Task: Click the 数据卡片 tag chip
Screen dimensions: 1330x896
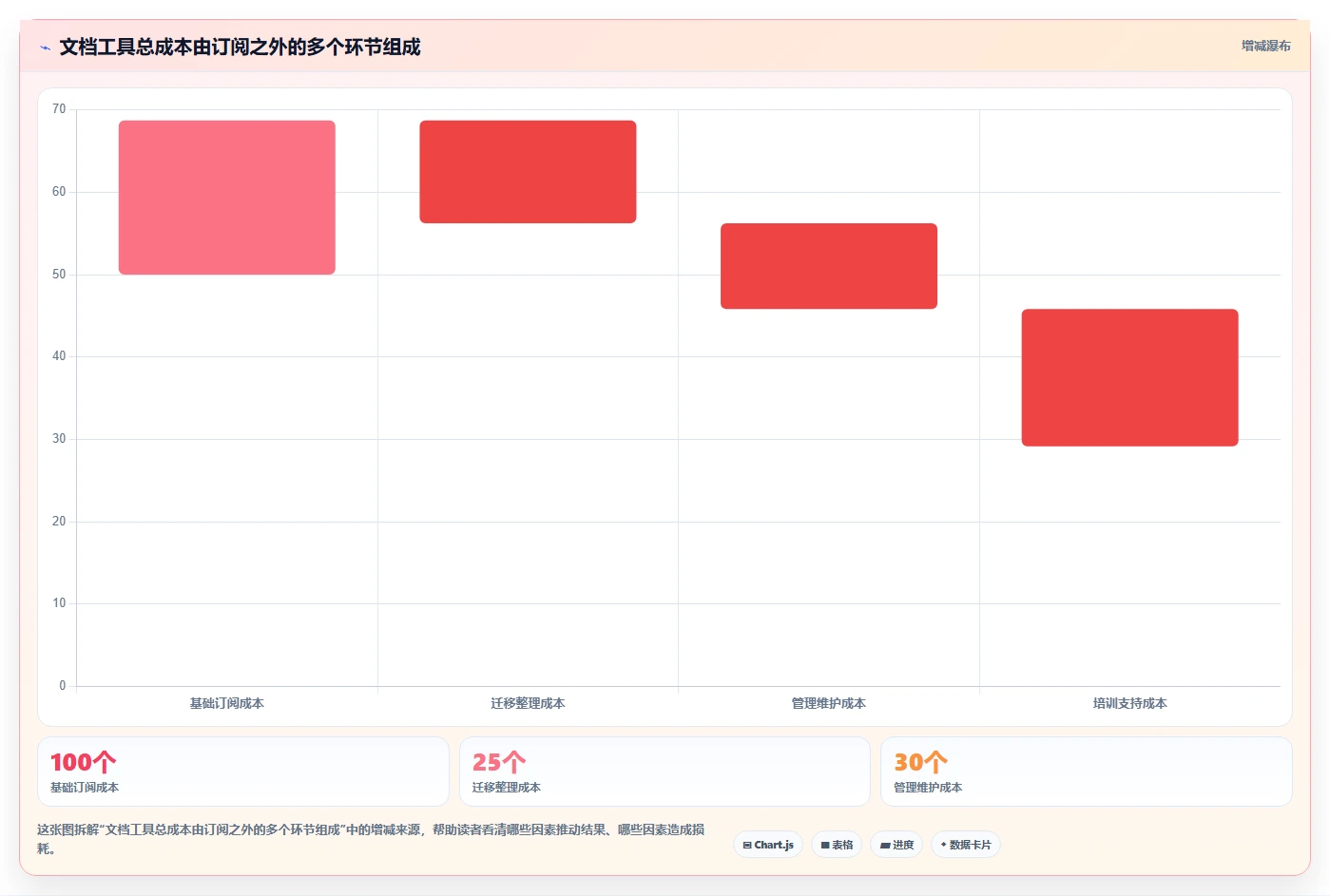Action: tap(966, 845)
